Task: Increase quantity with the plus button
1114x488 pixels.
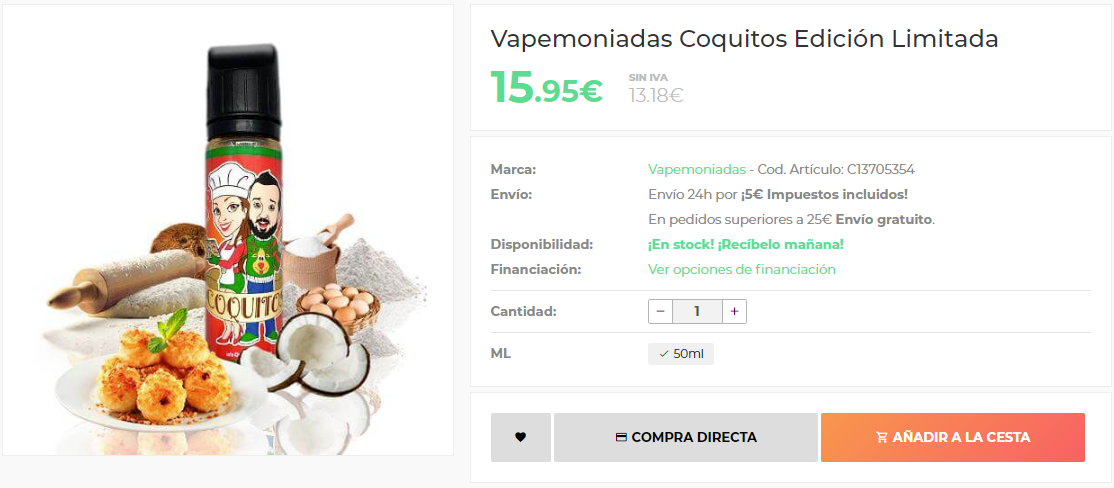Action: click(735, 312)
